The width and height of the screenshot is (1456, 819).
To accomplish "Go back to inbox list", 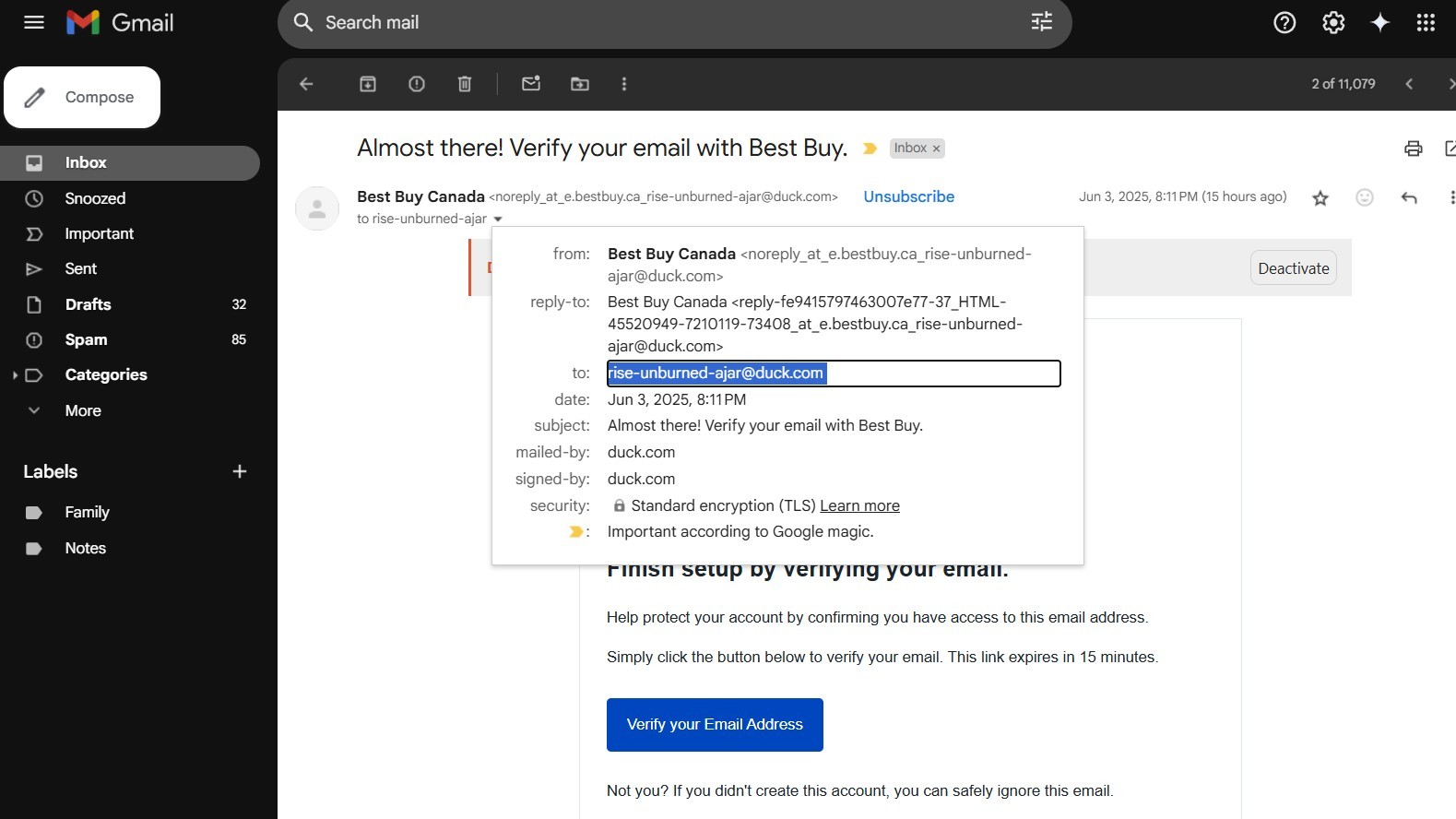I will click(307, 84).
